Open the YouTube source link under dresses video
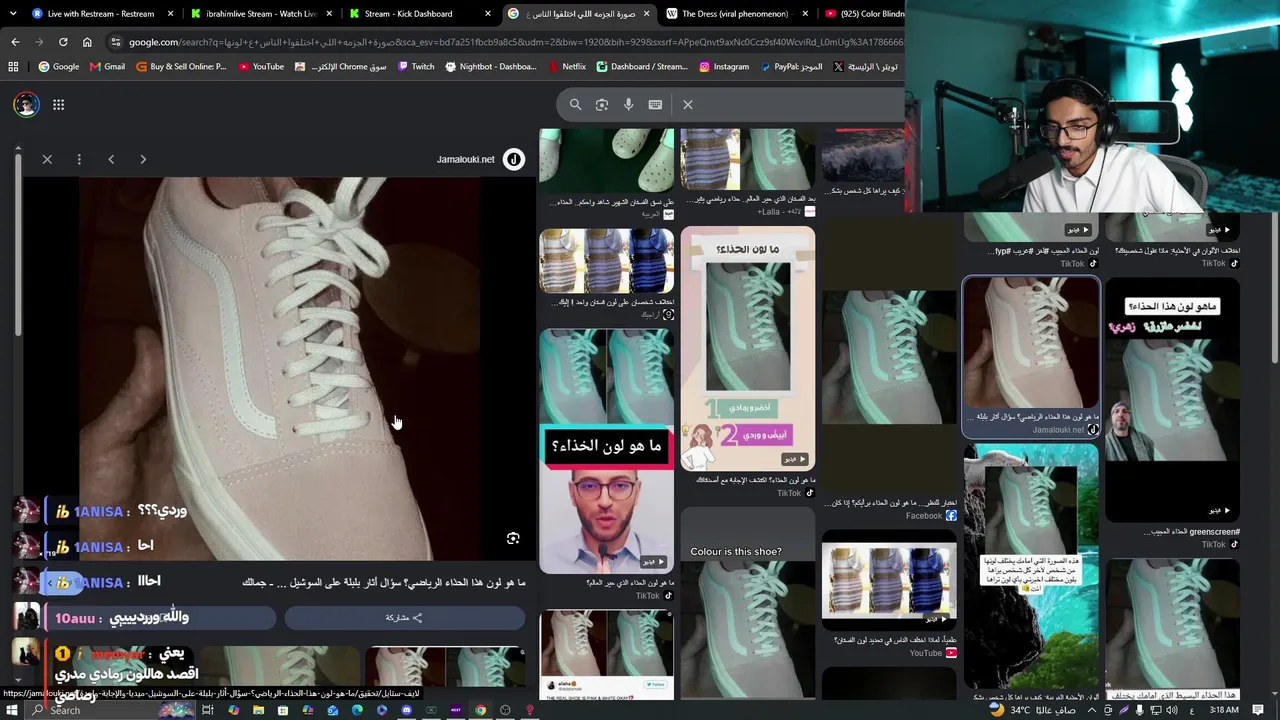Viewport: 1280px width, 720px height. [934, 653]
